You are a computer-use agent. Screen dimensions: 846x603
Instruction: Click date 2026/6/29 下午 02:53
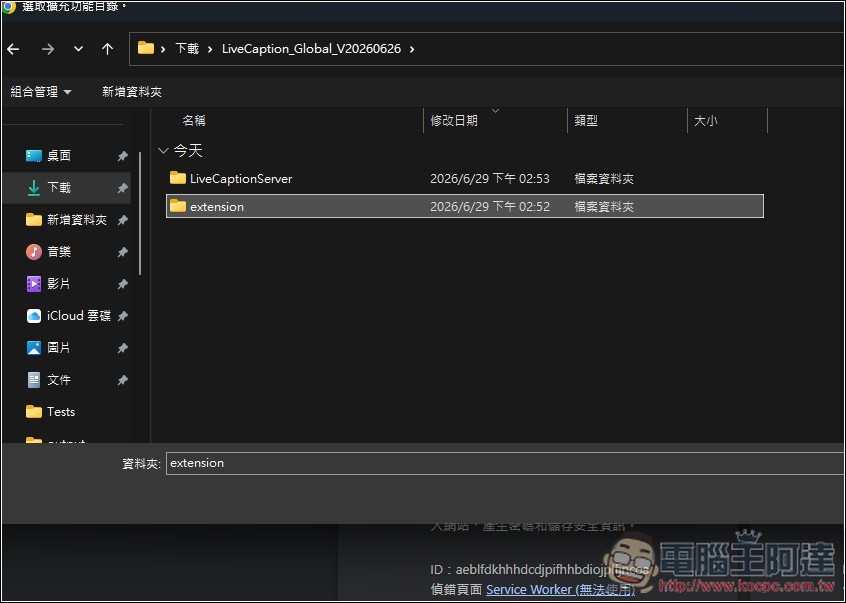tap(490, 179)
